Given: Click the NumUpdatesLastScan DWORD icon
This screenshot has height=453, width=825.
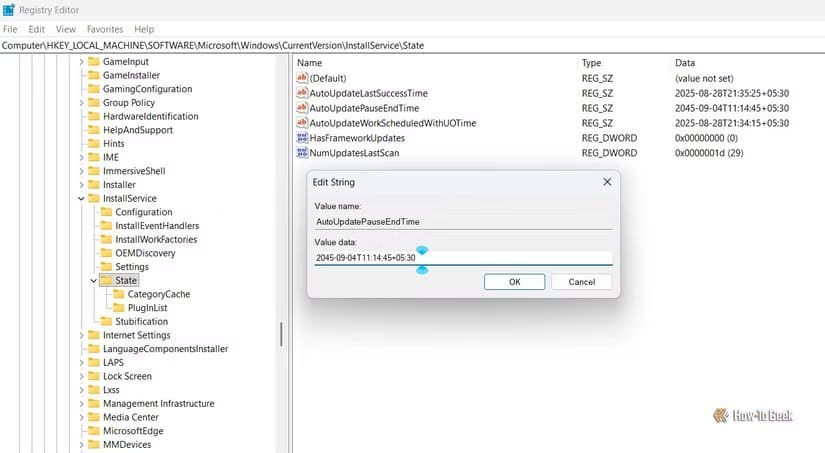Looking at the screenshot, I should point(302,153).
